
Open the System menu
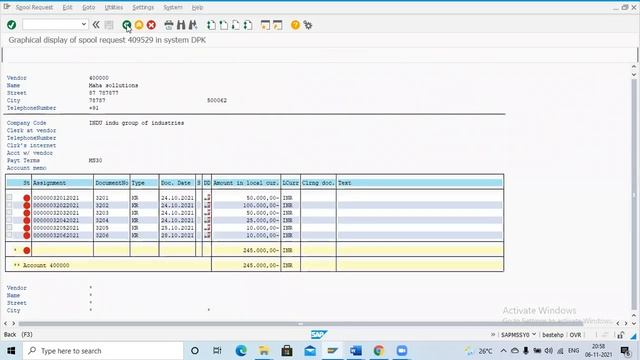[173, 7]
